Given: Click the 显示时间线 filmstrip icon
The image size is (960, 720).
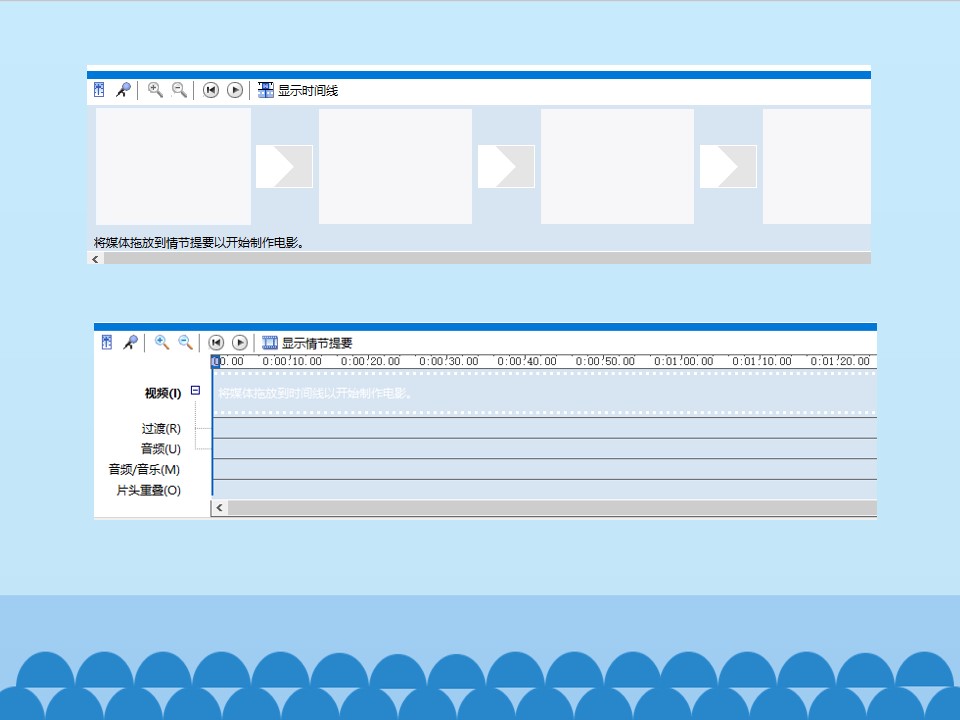Looking at the screenshot, I should point(266,90).
